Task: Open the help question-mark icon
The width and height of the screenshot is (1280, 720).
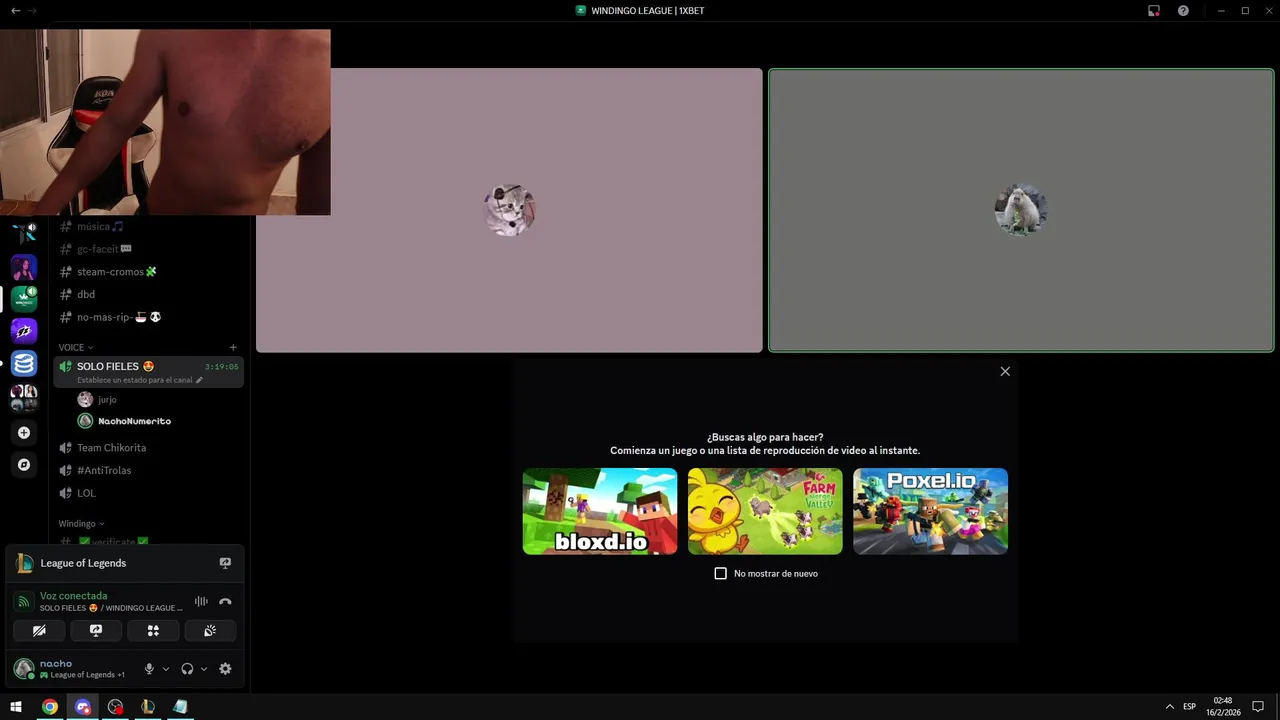Action: click(x=1183, y=10)
